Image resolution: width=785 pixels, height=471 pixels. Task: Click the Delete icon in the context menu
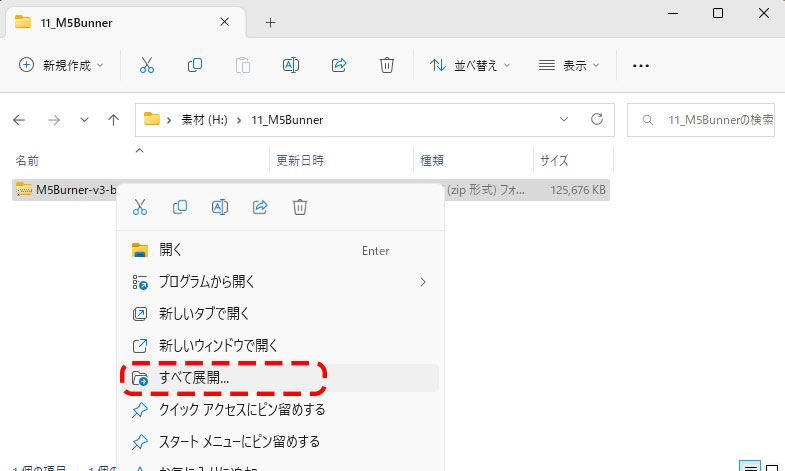300,207
